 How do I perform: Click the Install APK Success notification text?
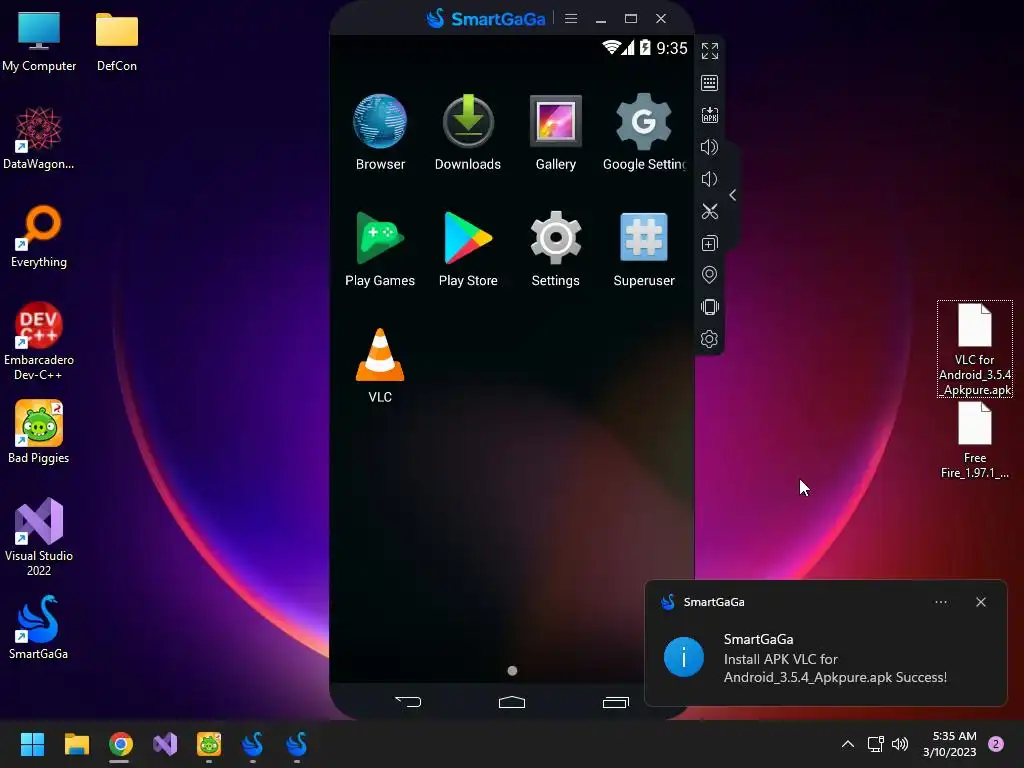[835, 668]
